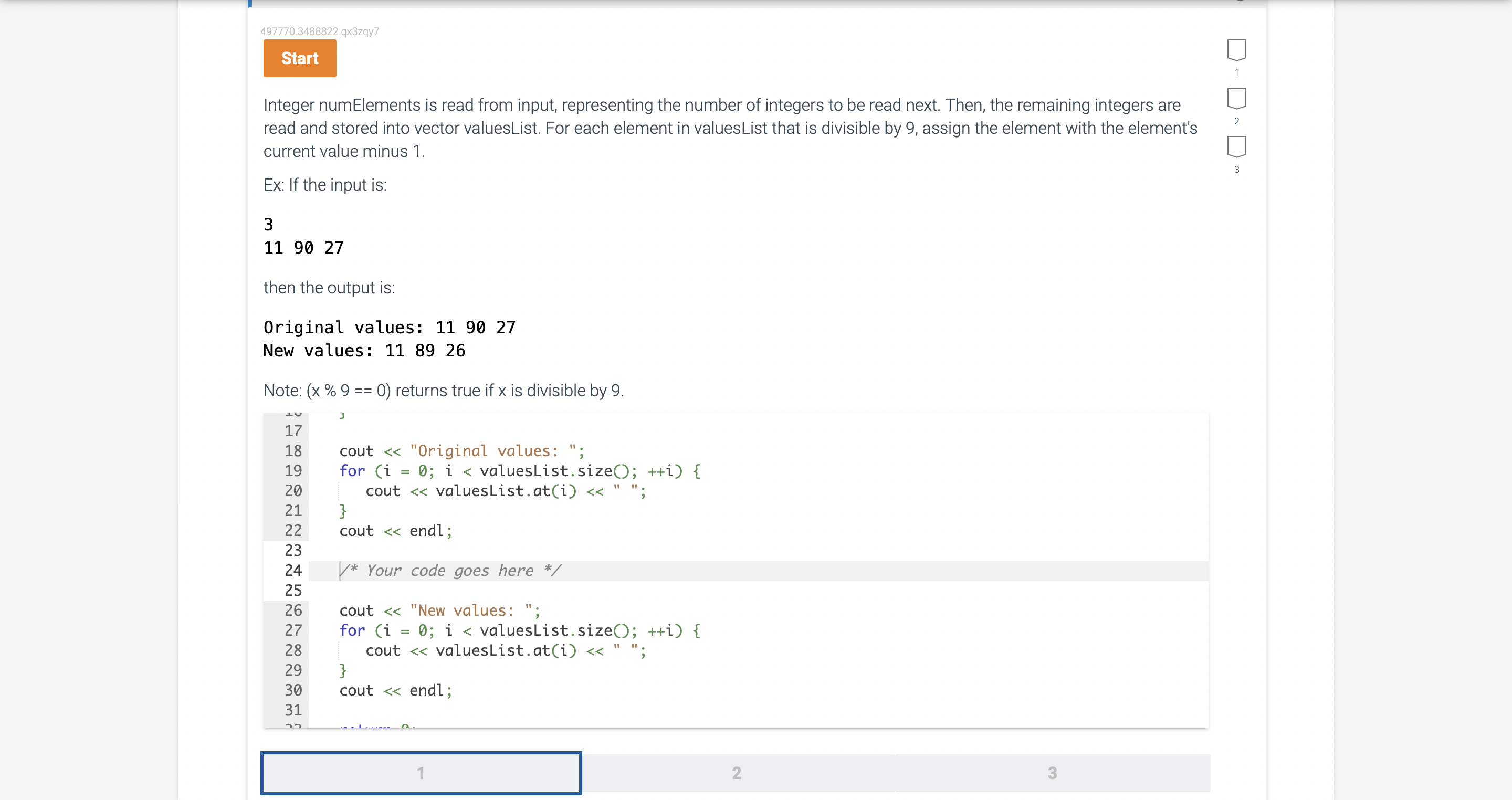Click line number 27 in the gutter

click(293, 630)
